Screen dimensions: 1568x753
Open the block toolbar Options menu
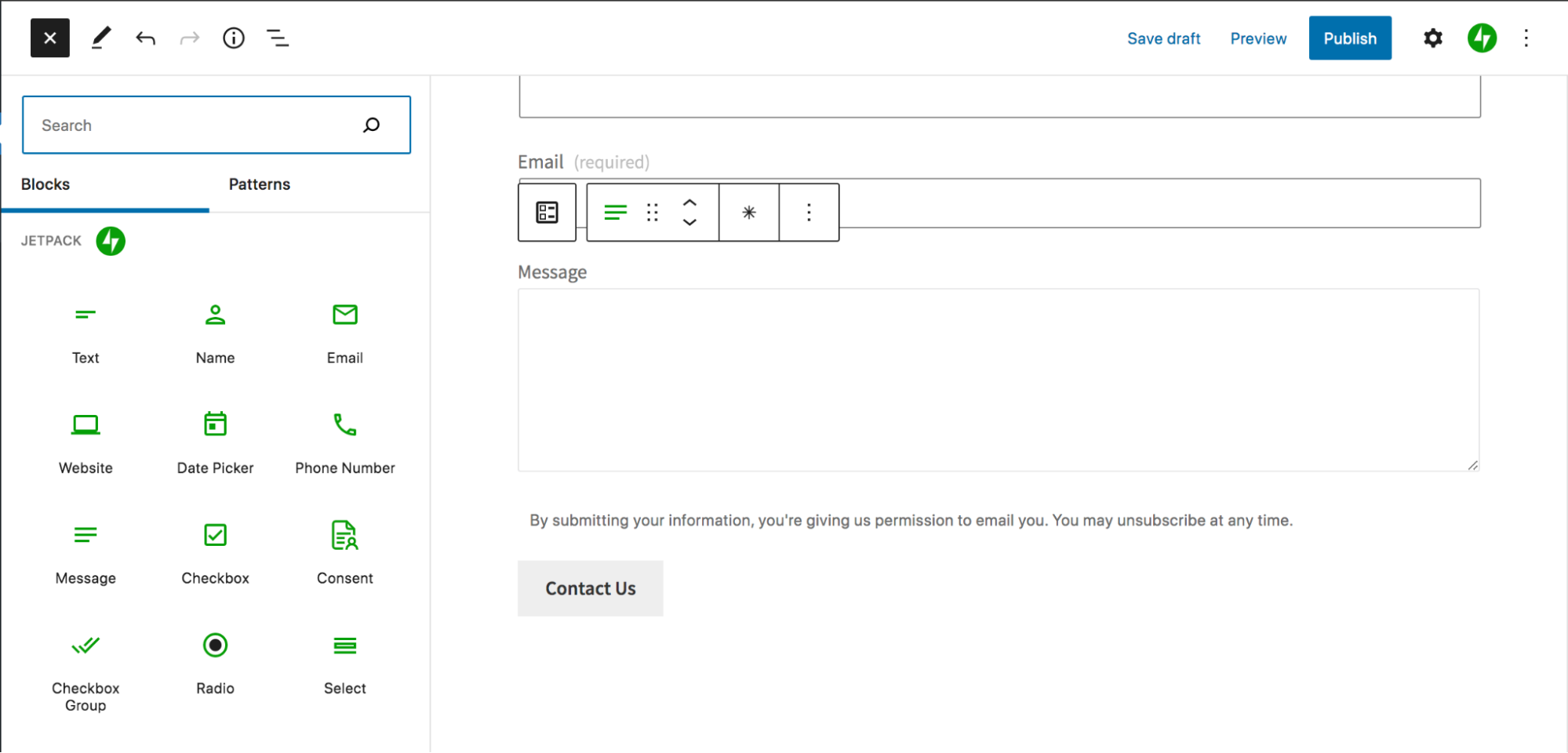click(x=809, y=213)
